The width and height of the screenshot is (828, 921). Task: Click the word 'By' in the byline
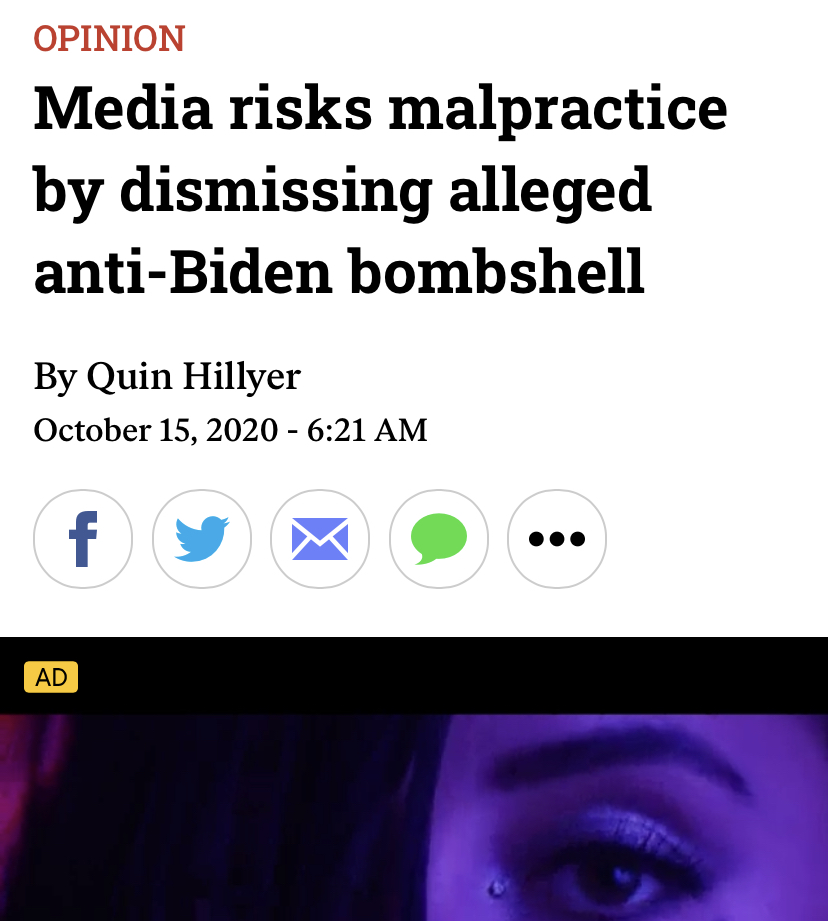coord(55,377)
